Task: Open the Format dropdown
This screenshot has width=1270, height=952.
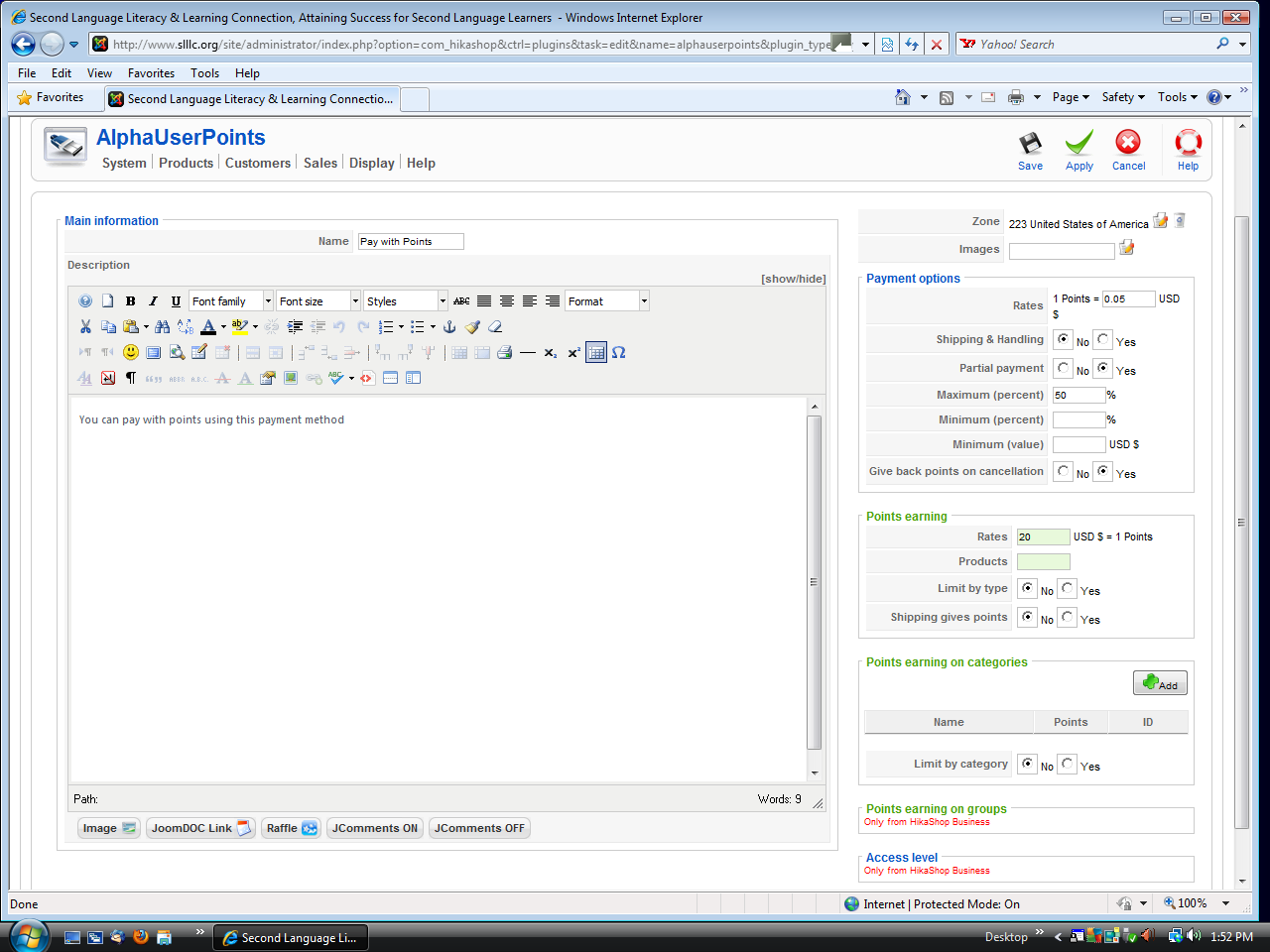Action: point(607,301)
